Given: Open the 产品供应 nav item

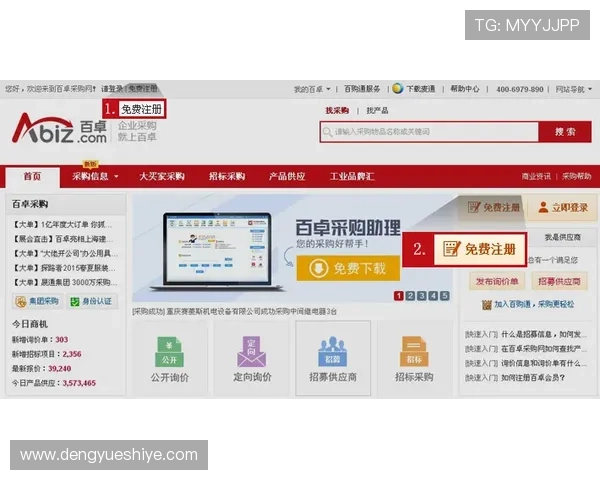Looking at the screenshot, I should 287,176.
